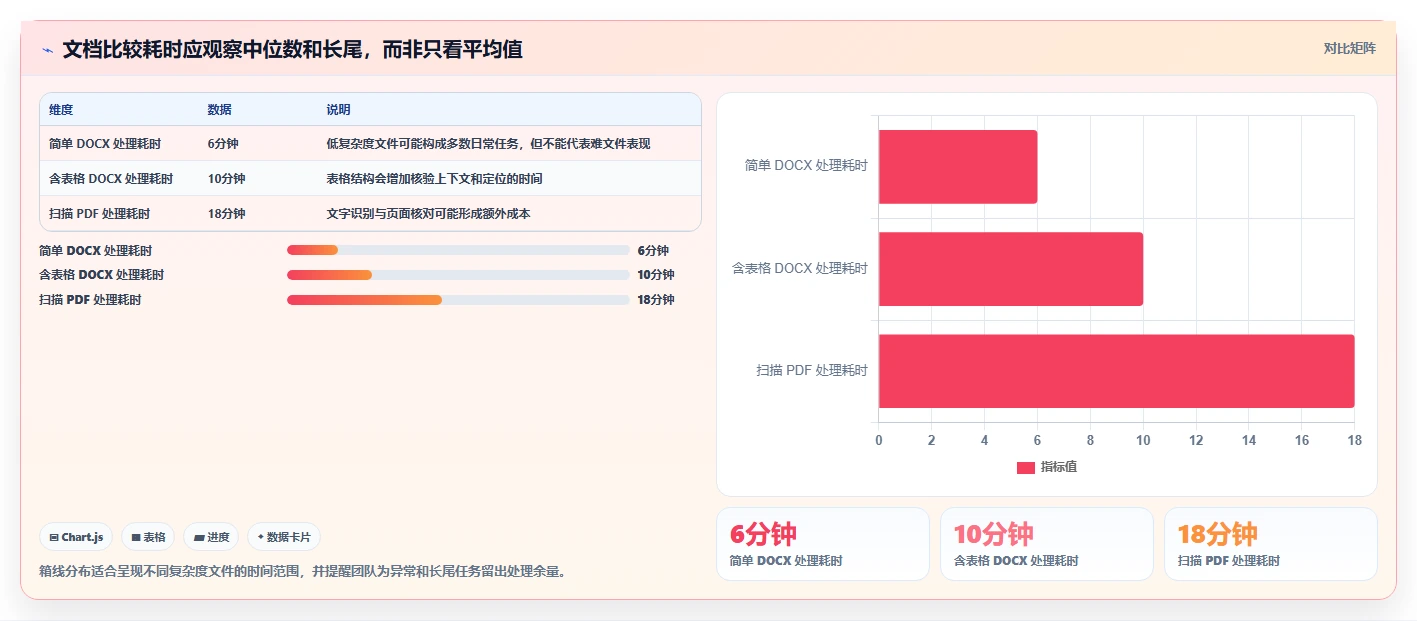Click the 简单 DOCX 处理耗时 progress bar
The width and height of the screenshot is (1417, 621).
(x=458, y=250)
